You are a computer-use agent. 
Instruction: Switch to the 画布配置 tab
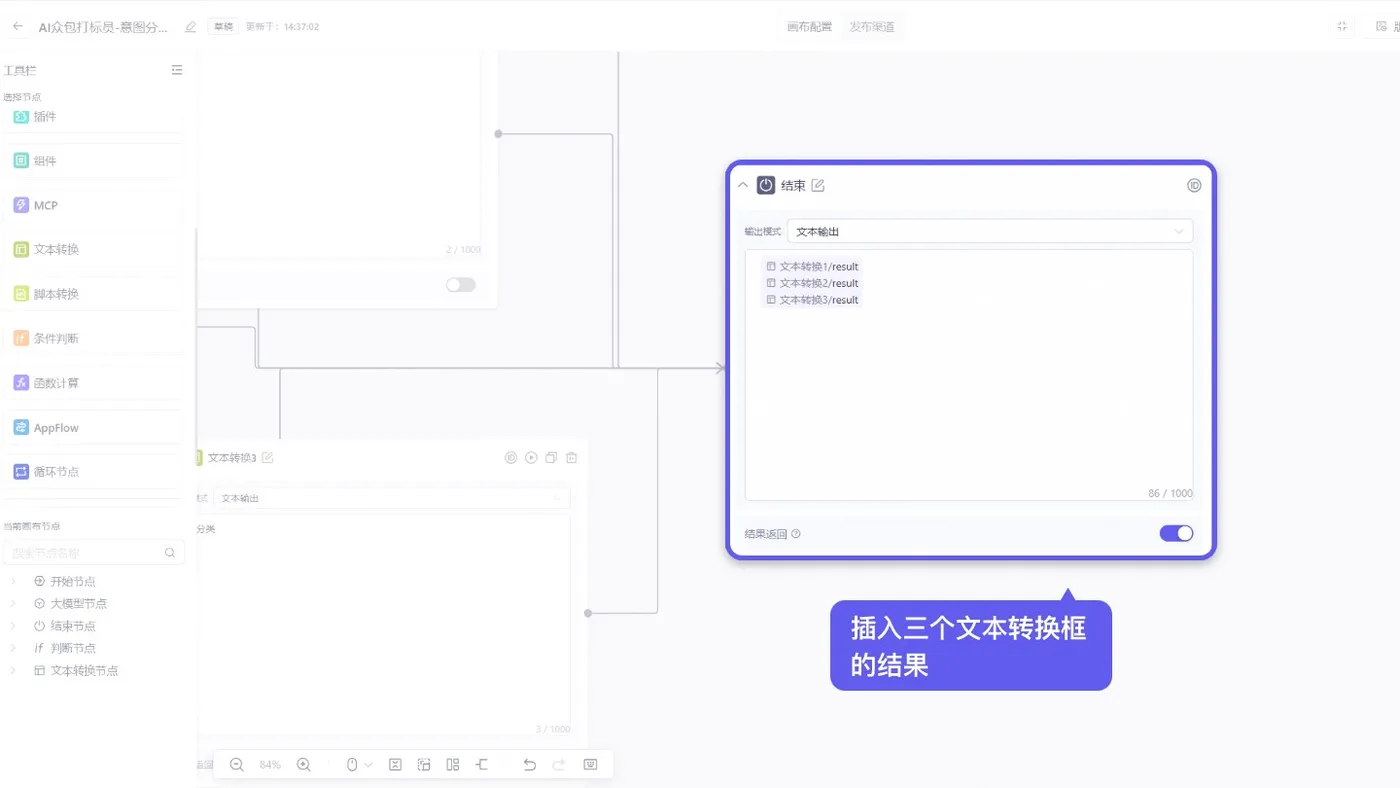(809, 27)
